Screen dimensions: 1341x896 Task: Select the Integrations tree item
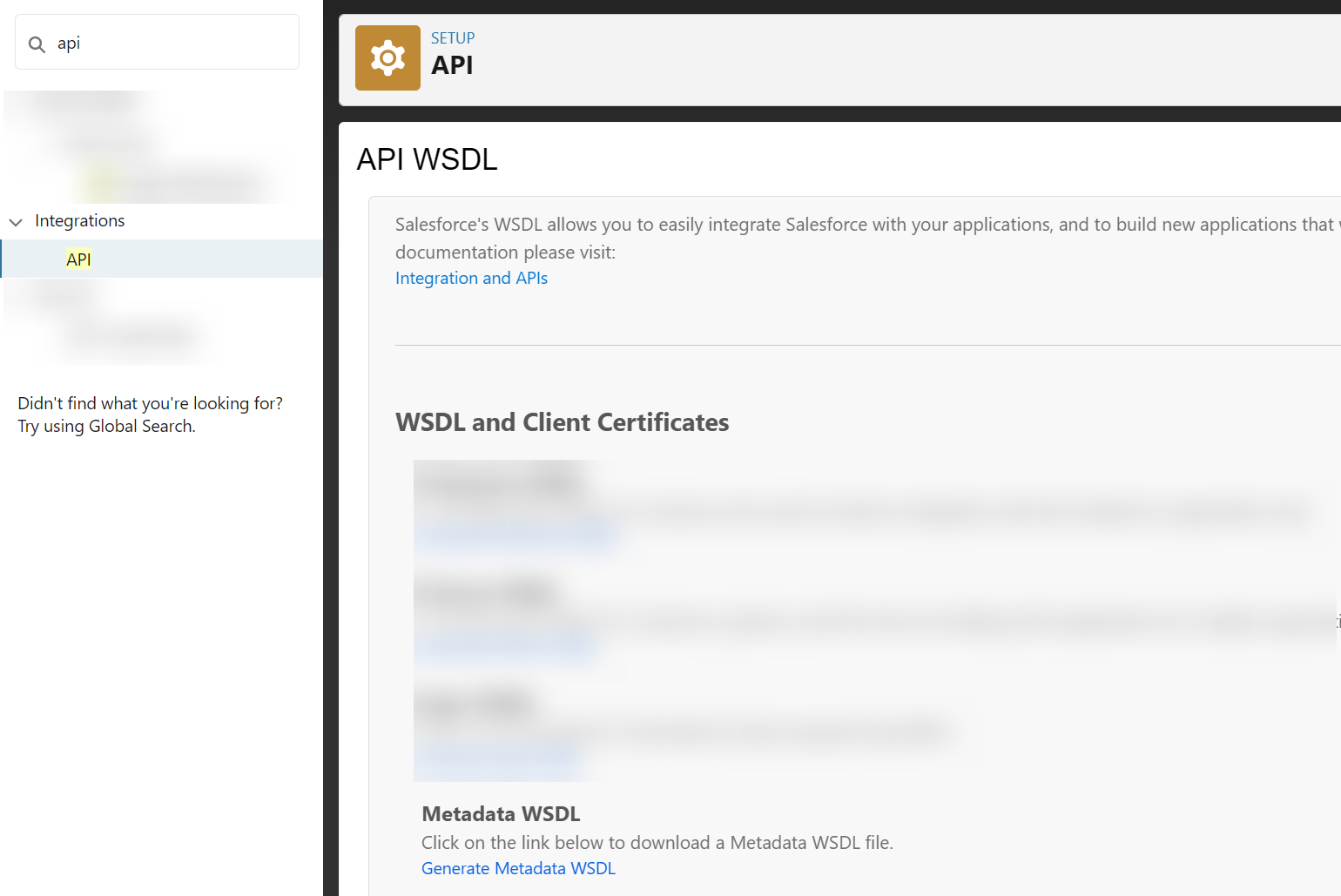[x=80, y=221]
